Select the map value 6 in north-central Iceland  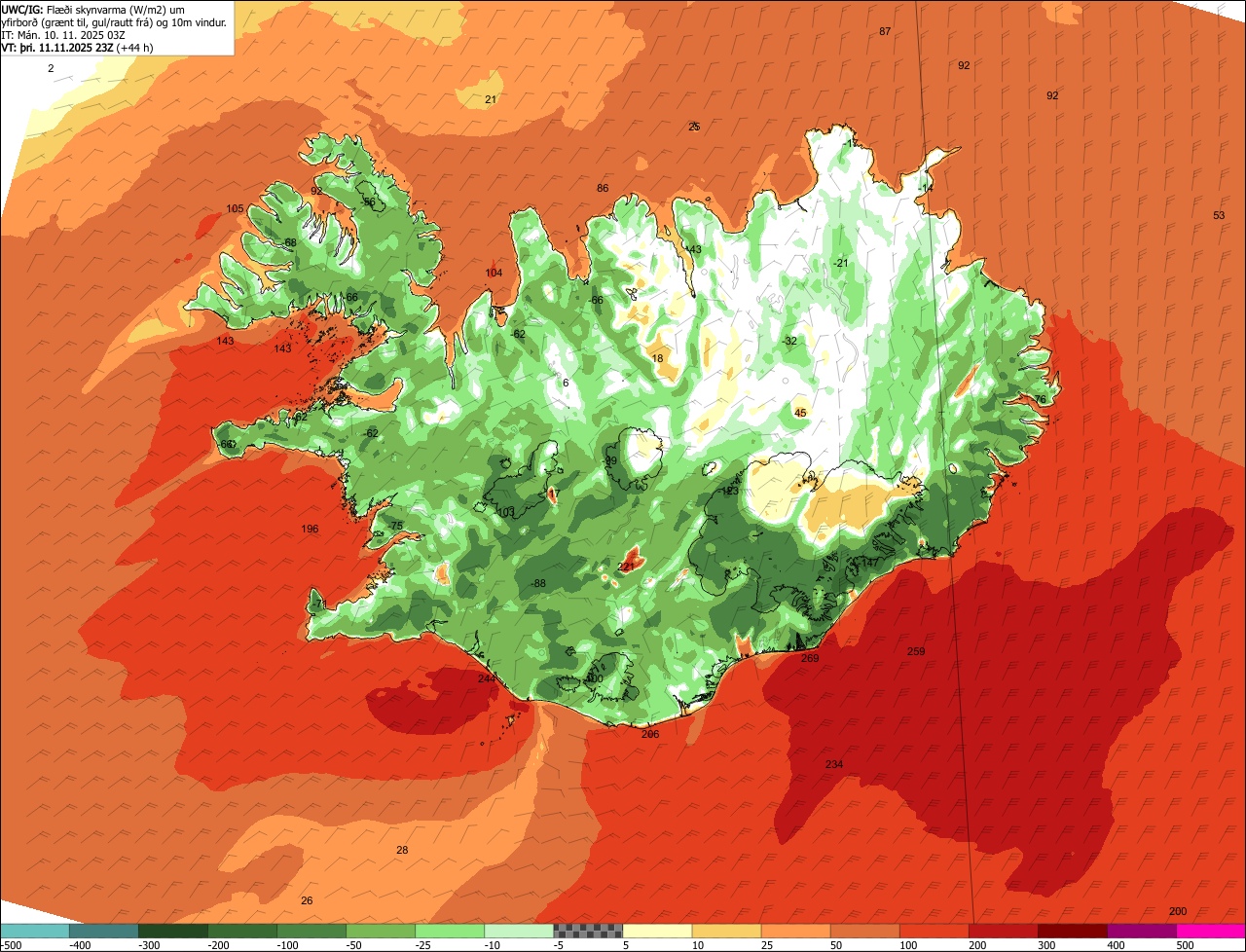566,383
